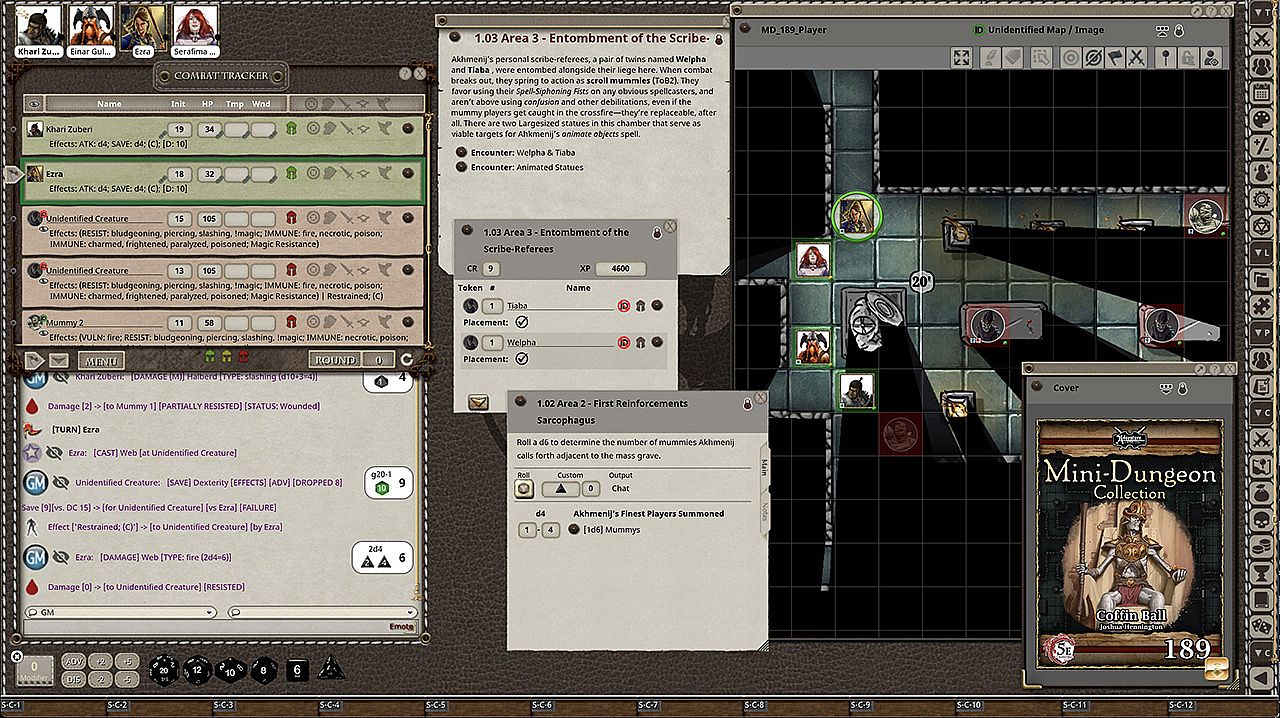Pick up the d8 die
The width and height of the screenshot is (1280, 718).
coord(264,671)
